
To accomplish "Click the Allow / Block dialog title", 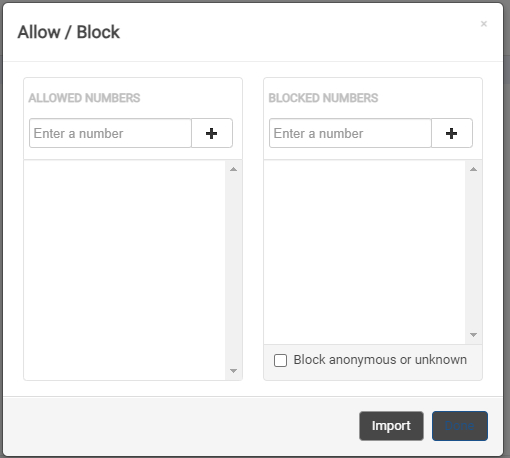I will tap(69, 32).
